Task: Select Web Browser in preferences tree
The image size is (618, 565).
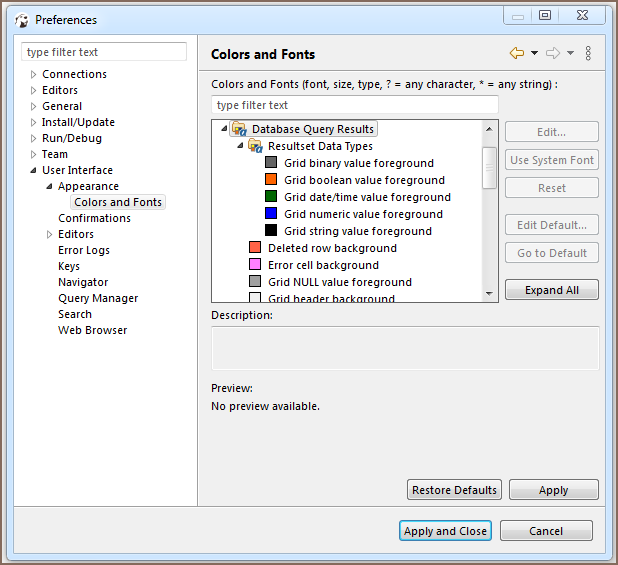Action: point(92,330)
